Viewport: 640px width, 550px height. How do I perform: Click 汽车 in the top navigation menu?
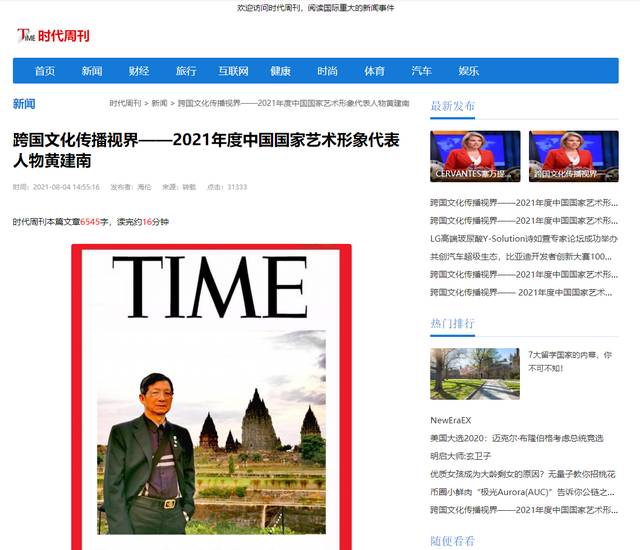pos(421,71)
